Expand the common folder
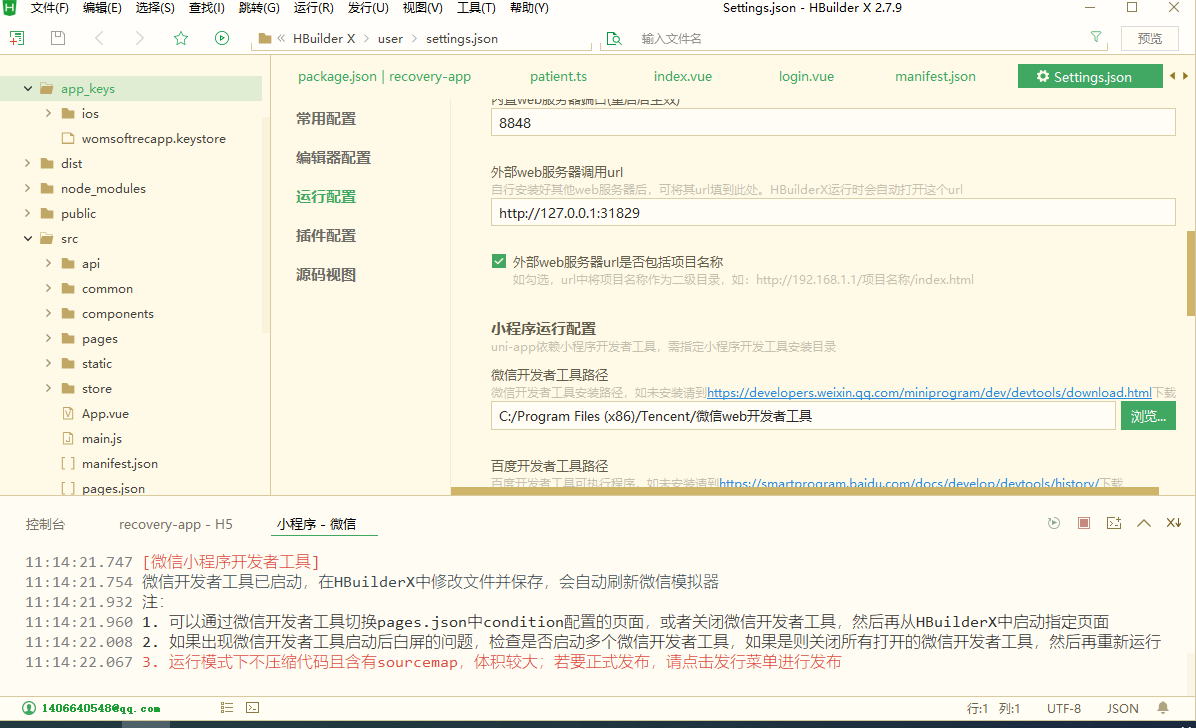Image resolution: width=1196 pixels, height=728 pixels. pyautogui.click(x=48, y=288)
